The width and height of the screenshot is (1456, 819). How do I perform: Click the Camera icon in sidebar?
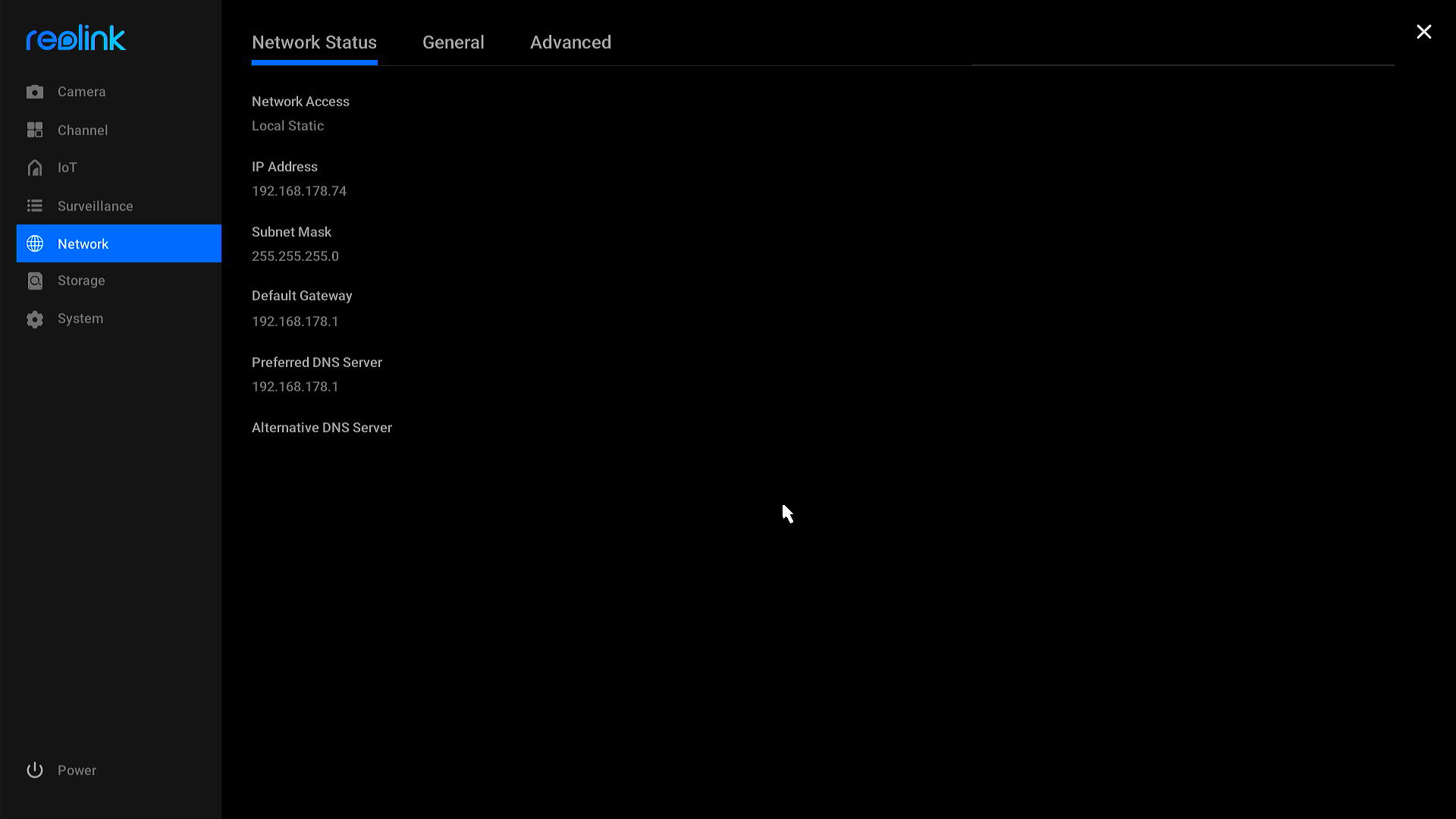click(x=34, y=91)
